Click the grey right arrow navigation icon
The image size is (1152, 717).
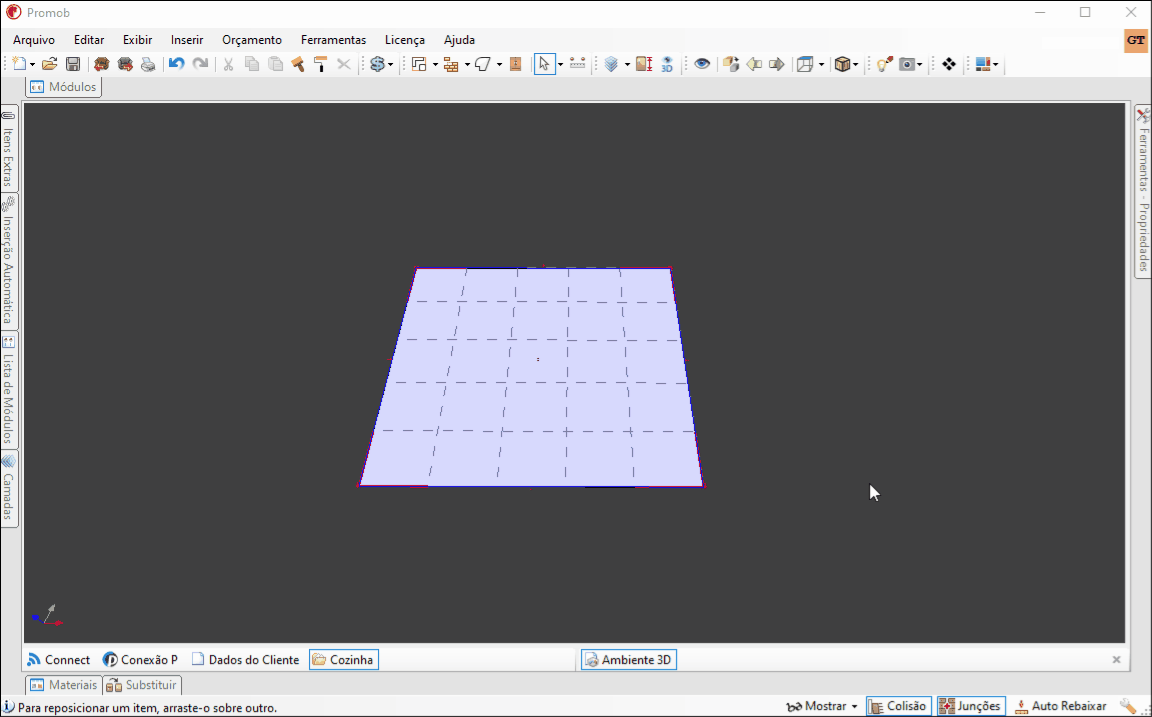pos(777,64)
